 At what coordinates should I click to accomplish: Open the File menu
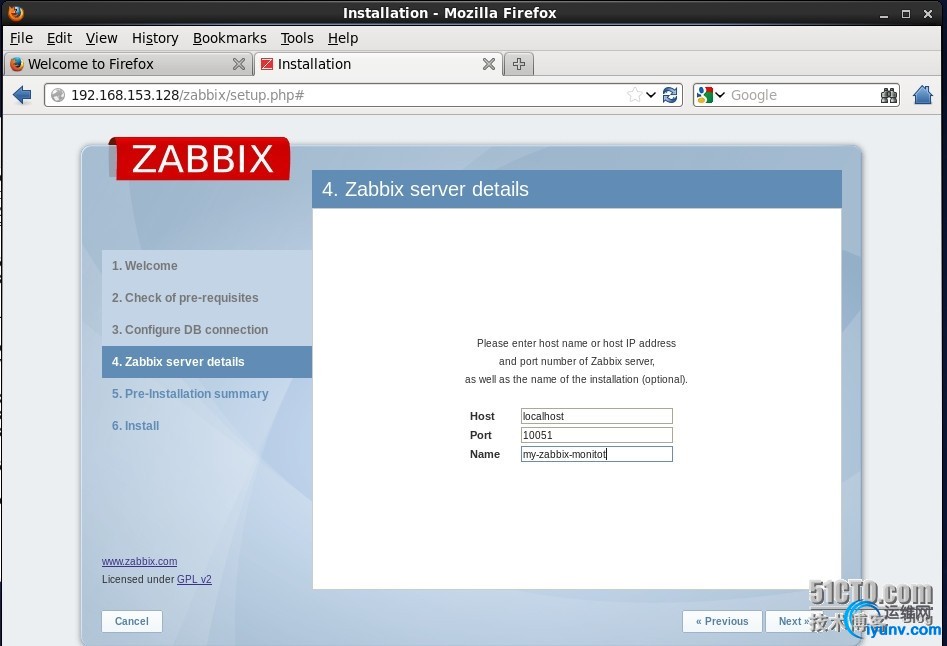[x=21, y=38]
